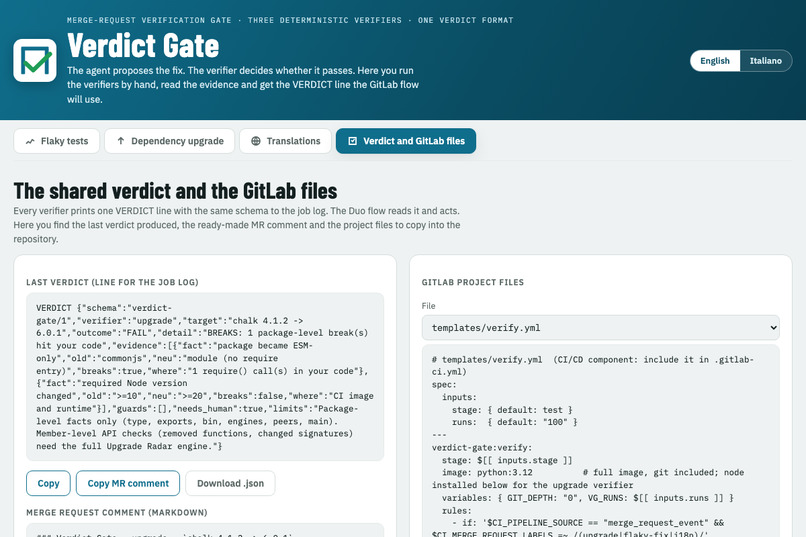Select Verdict and GitLab files tab
The image size is (806, 537).
tap(406, 141)
